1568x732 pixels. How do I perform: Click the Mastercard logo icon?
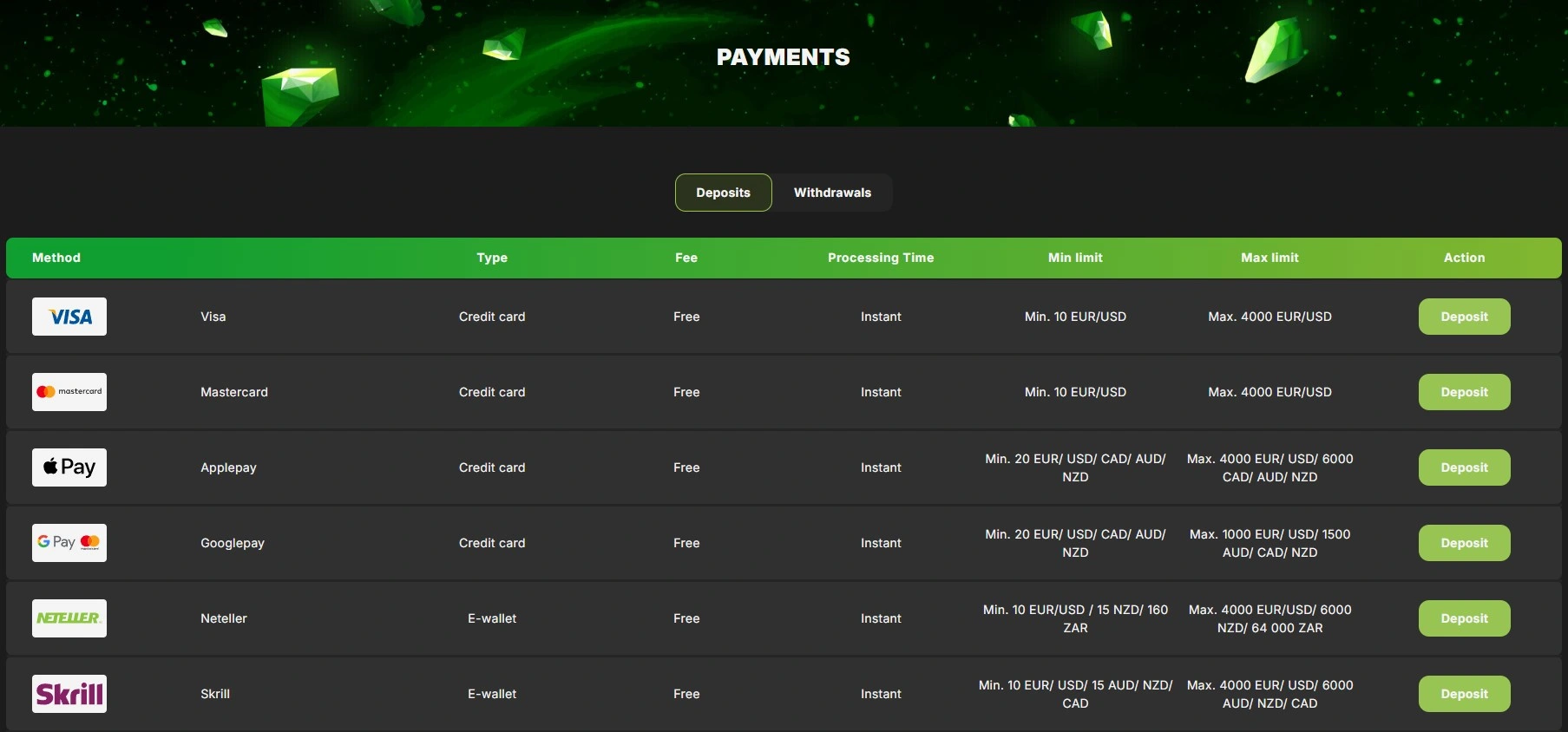tap(69, 392)
